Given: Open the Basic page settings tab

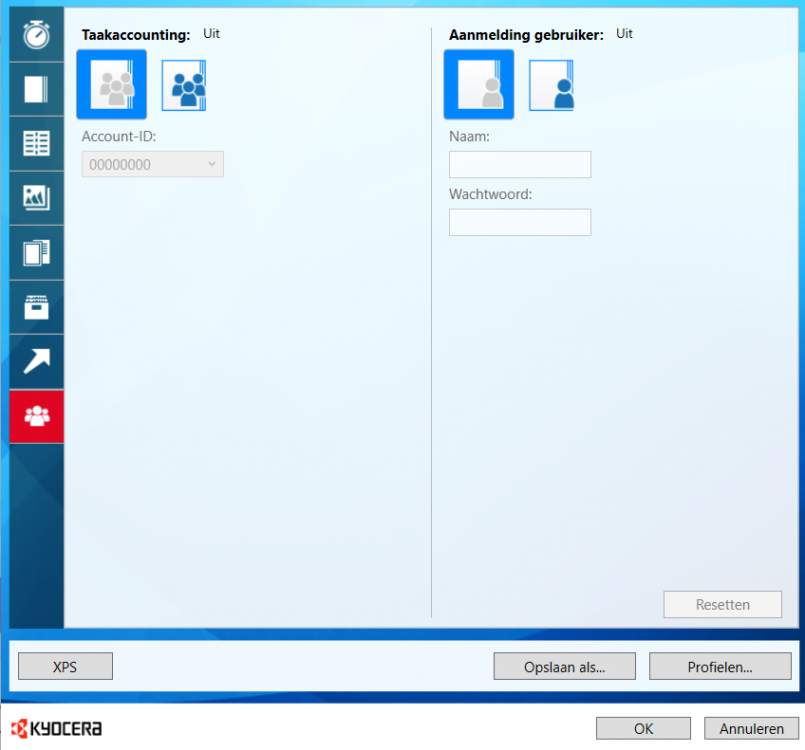Looking at the screenshot, I should tap(36, 89).
